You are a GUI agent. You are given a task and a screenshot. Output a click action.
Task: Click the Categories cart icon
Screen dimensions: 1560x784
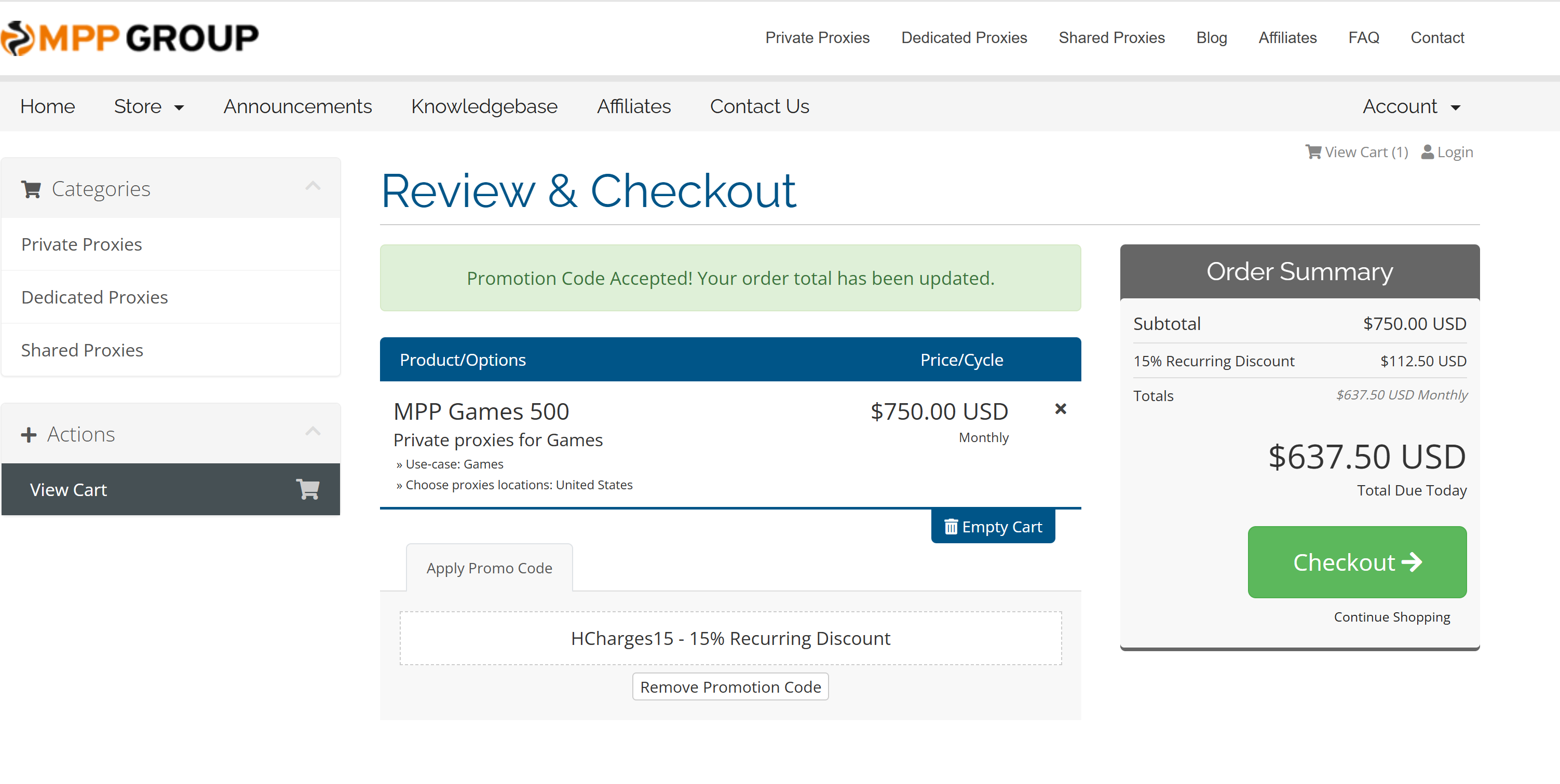pos(31,189)
